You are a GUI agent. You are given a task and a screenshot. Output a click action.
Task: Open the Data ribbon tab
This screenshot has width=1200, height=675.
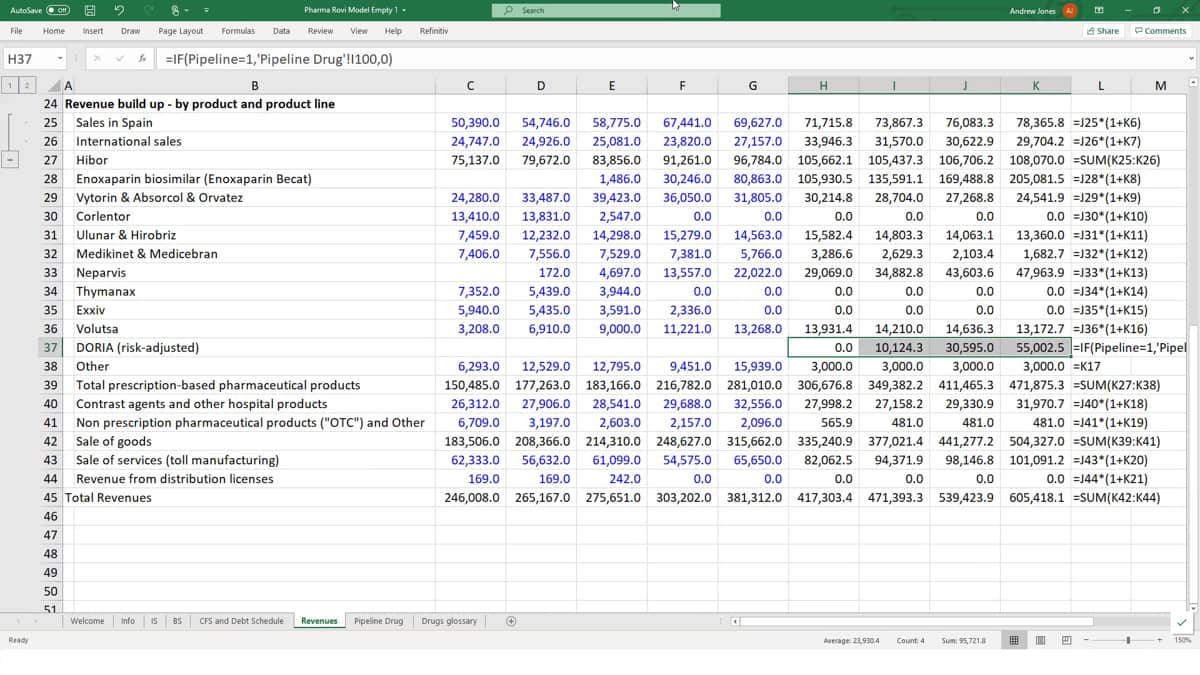[x=282, y=31]
